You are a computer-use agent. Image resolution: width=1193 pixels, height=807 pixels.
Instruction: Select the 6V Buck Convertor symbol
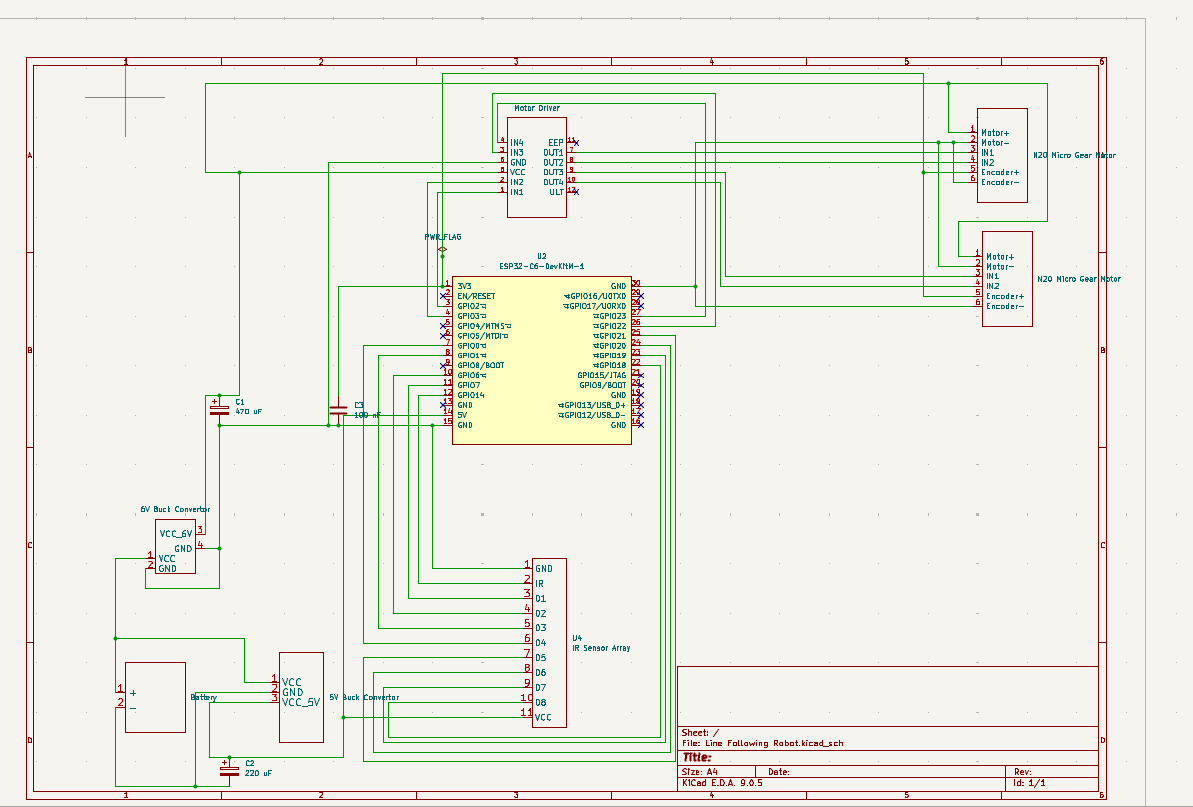[x=174, y=546]
